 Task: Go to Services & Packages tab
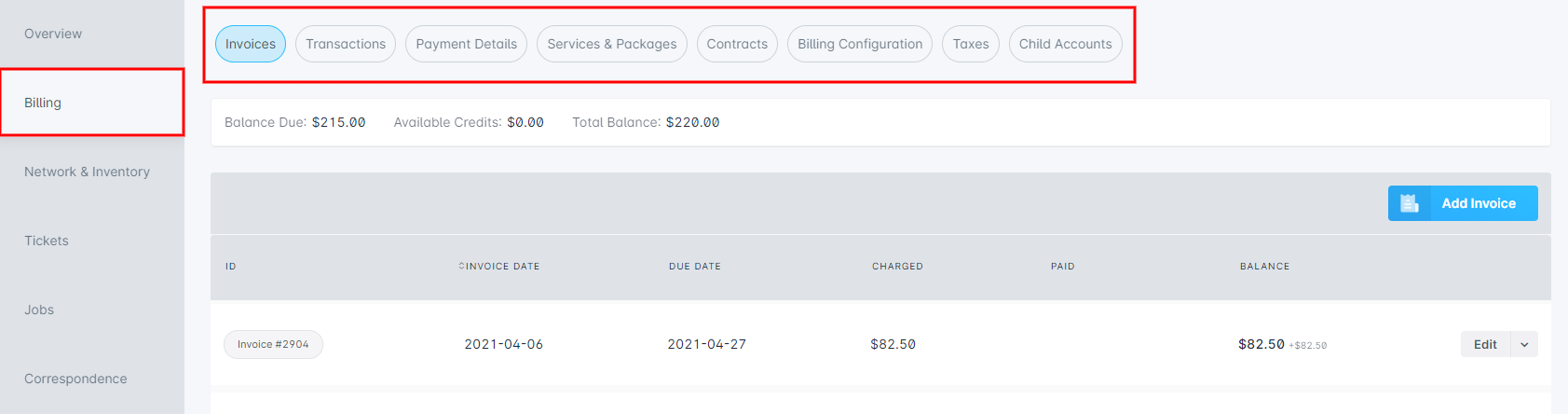pyautogui.click(x=612, y=44)
